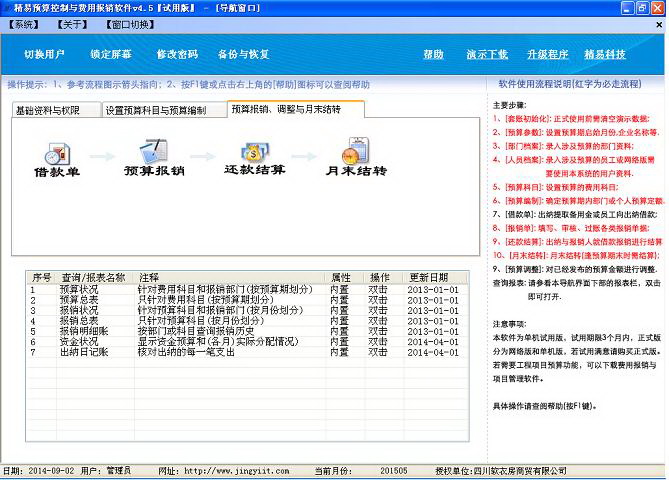
Task: Select the 出纳日记账 report row
Action: (x=81, y=352)
